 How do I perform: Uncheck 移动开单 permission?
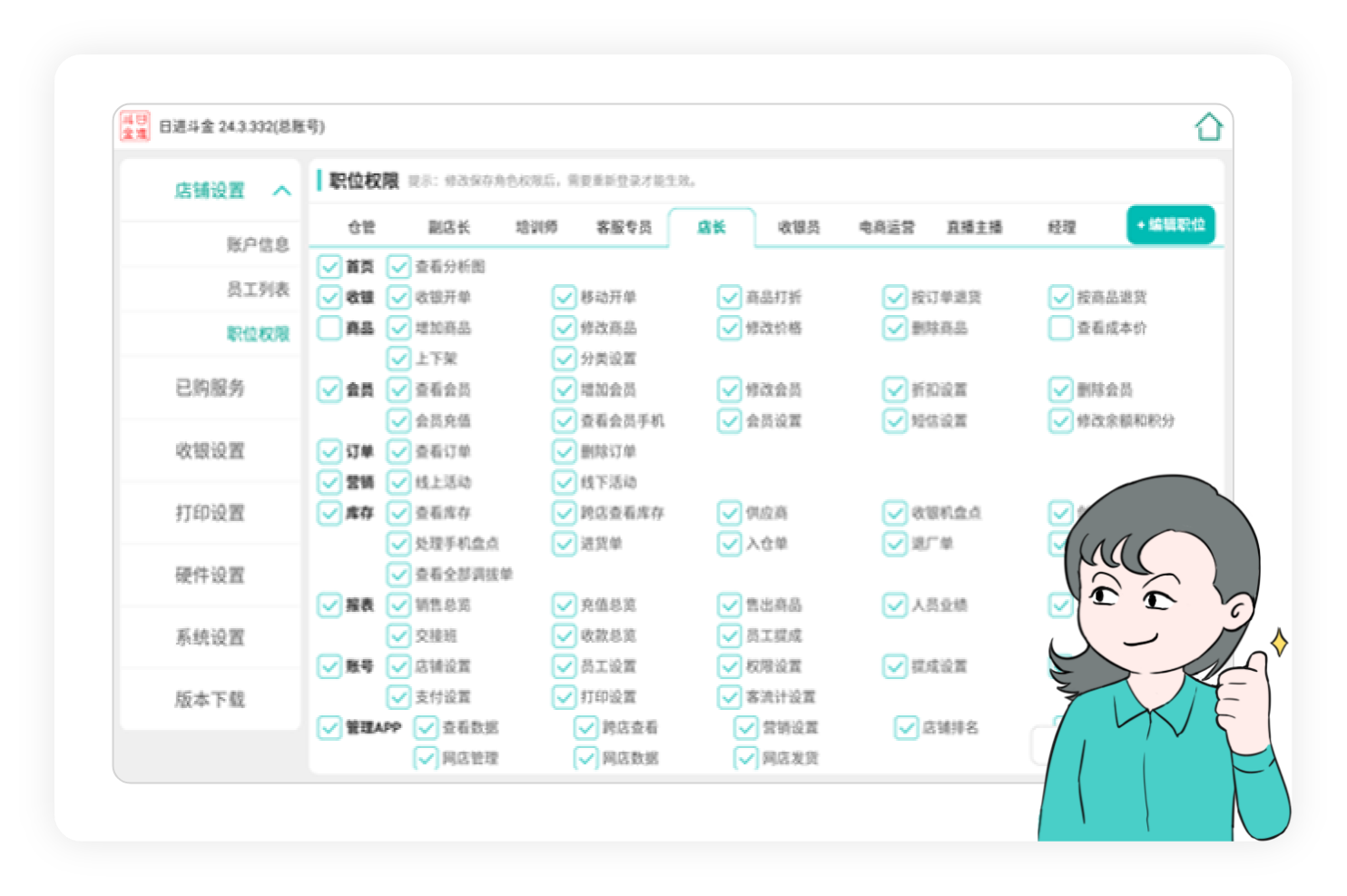[565, 298]
